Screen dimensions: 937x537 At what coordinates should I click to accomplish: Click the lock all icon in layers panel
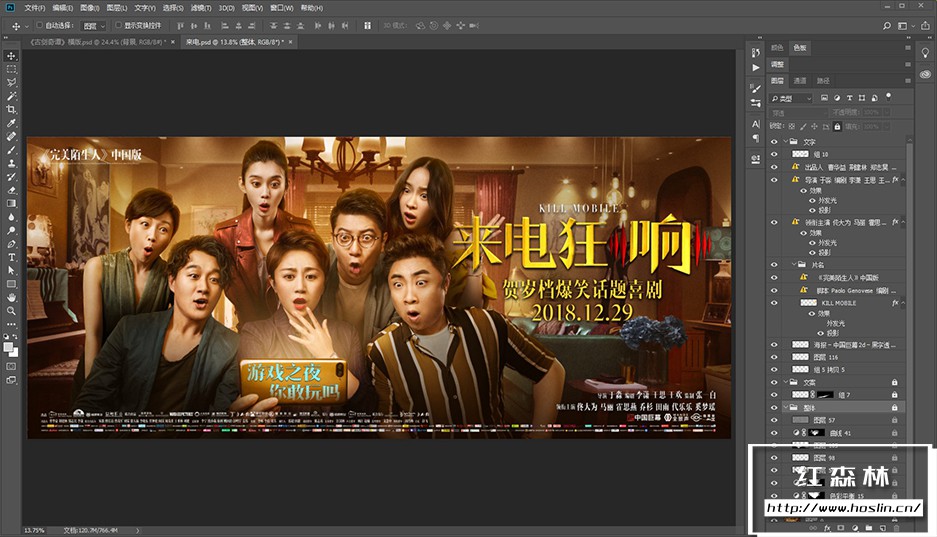coord(837,127)
